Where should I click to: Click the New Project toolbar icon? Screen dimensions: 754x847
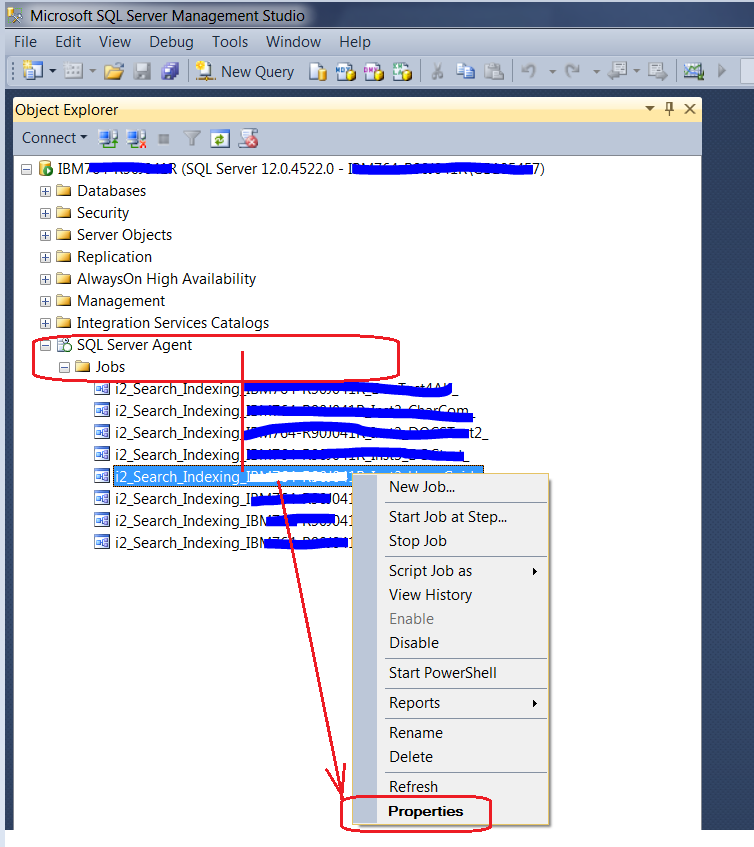tap(33, 71)
